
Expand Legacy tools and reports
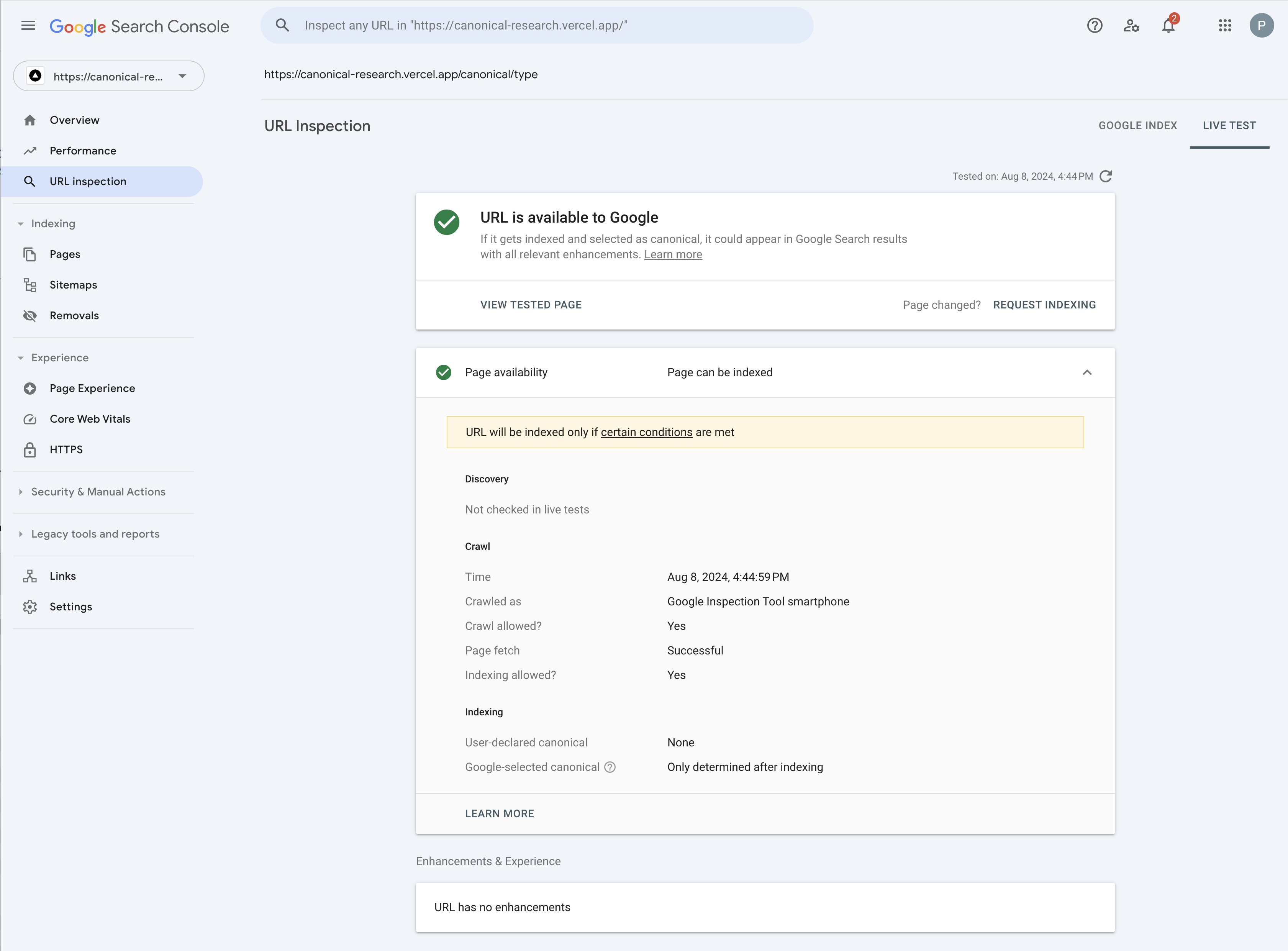tap(95, 534)
